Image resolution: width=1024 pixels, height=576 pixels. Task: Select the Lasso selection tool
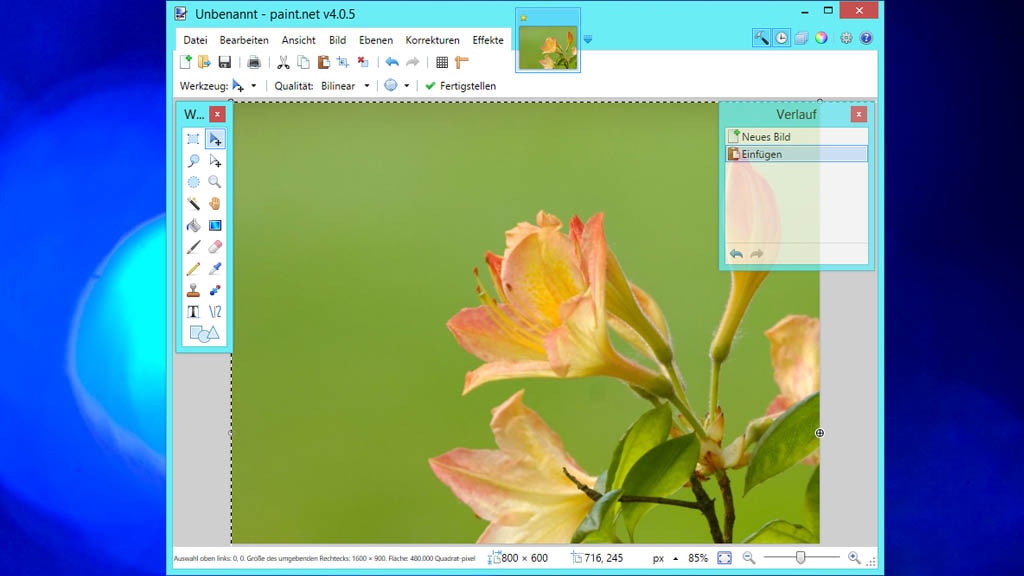(193, 160)
